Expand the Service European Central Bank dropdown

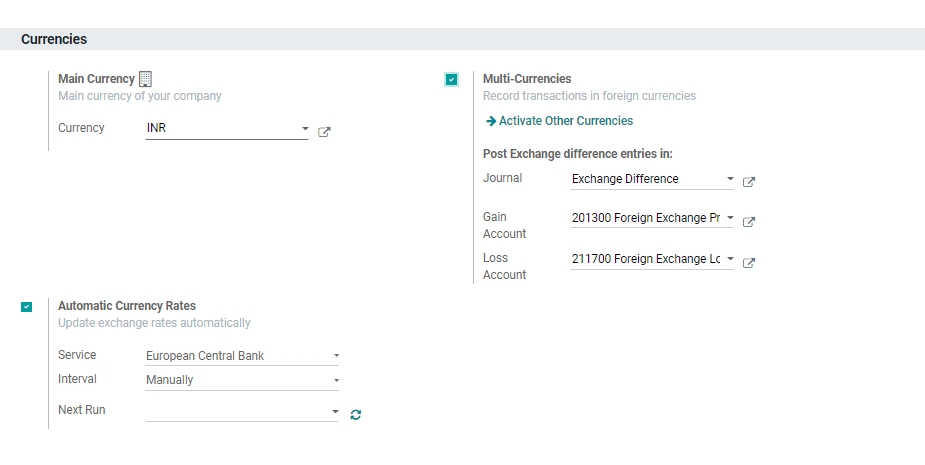click(336, 356)
